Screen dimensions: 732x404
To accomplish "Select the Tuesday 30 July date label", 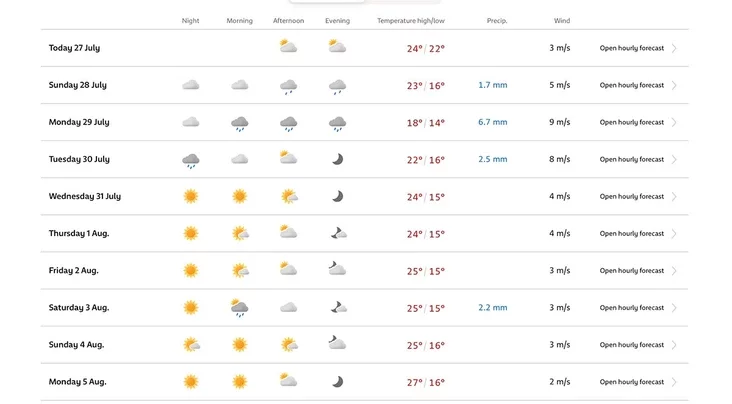I will pos(78,160).
